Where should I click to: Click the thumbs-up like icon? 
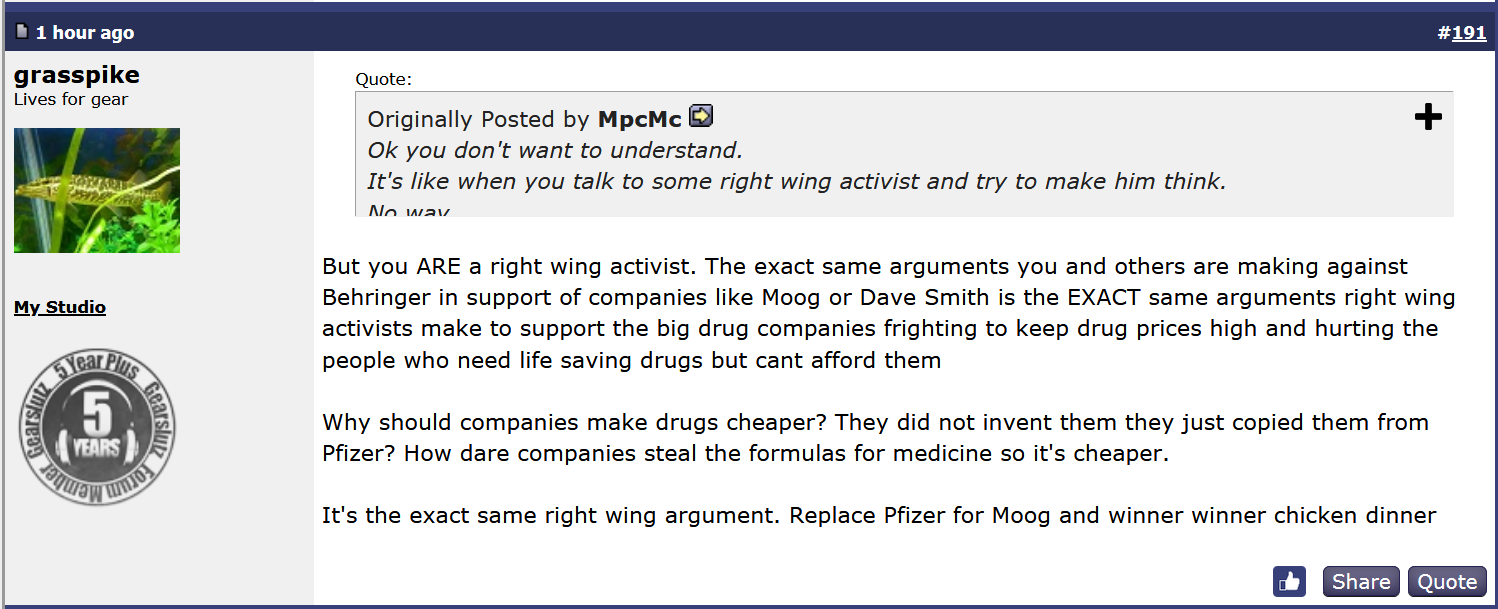[1289, 581]
